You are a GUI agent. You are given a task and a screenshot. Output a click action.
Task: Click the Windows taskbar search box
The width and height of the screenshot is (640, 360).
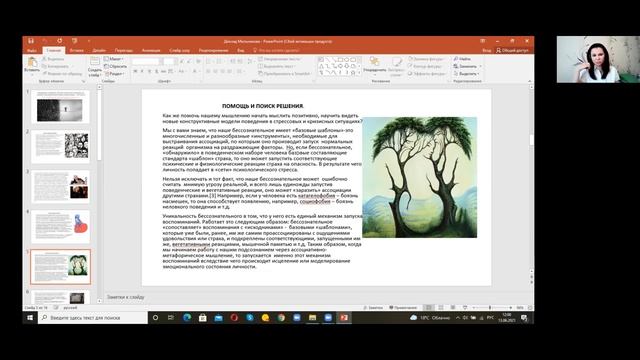[93, 318]
